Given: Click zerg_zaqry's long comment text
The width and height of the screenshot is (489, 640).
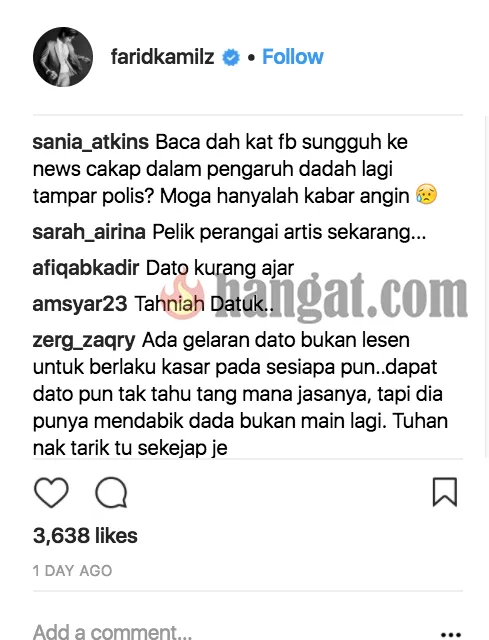Looking at the screenshot, I should [241, 394].
